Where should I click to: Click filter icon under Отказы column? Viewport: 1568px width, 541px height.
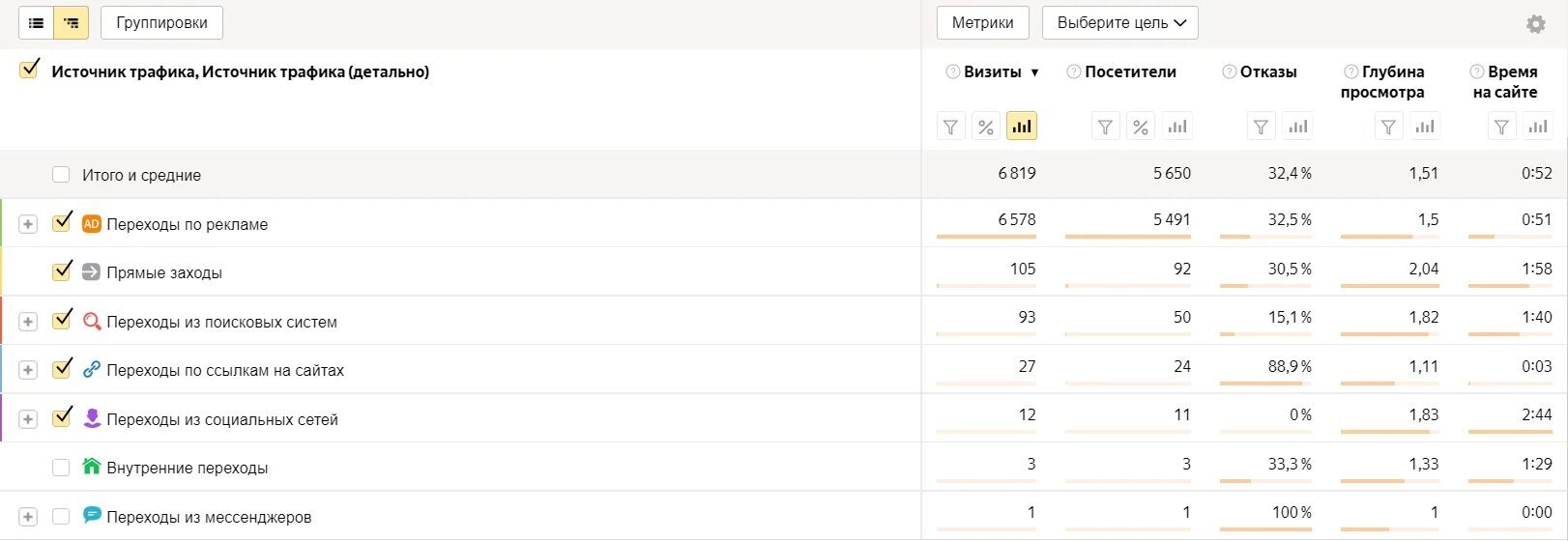[x=1261, y=127]
